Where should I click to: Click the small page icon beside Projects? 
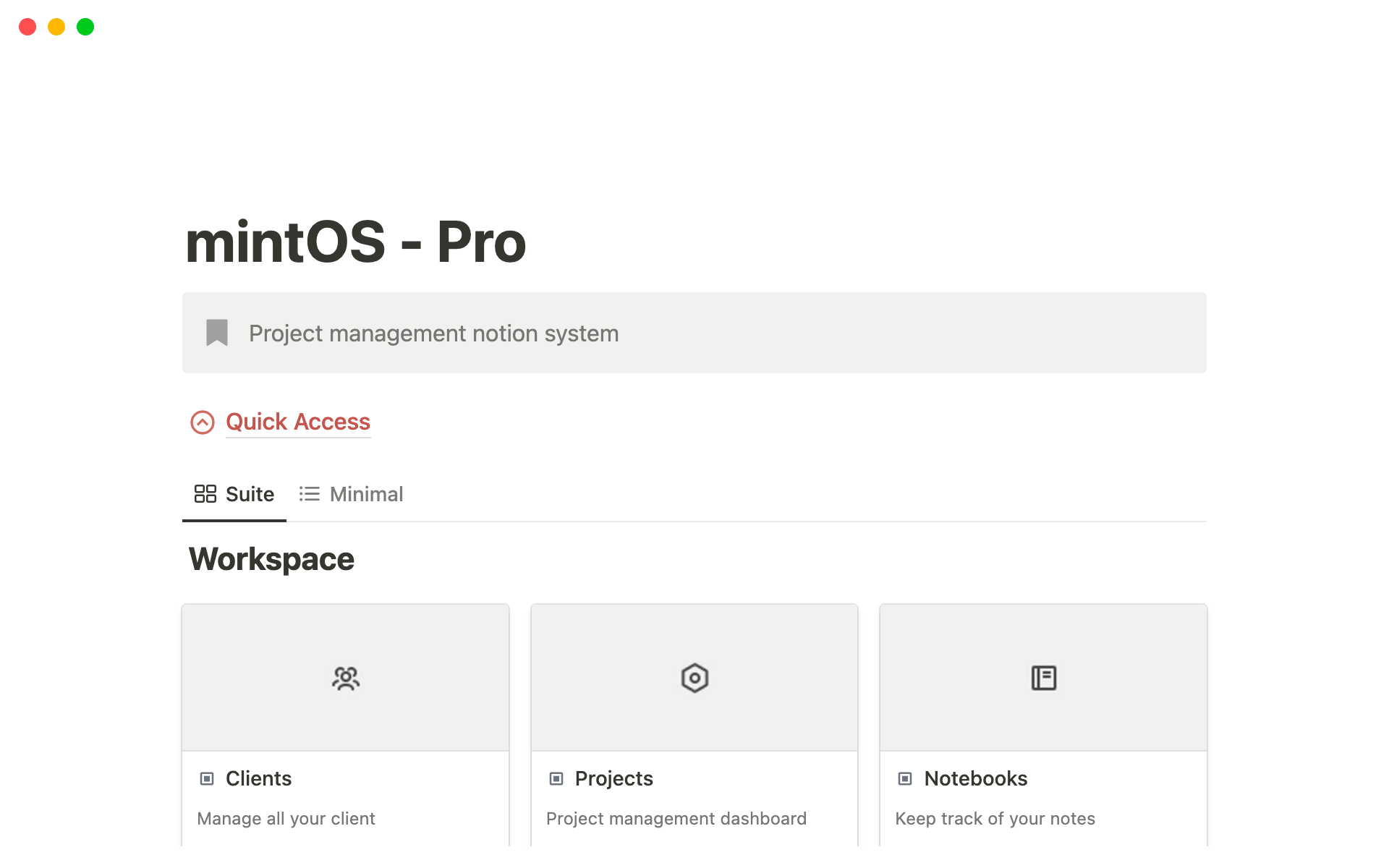point(556,778)
